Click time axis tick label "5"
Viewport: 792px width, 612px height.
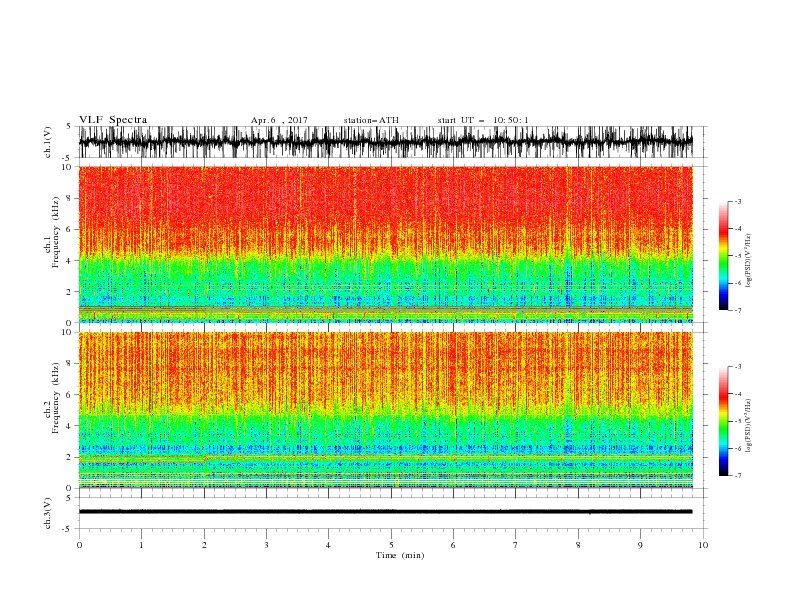coord(391,545)
